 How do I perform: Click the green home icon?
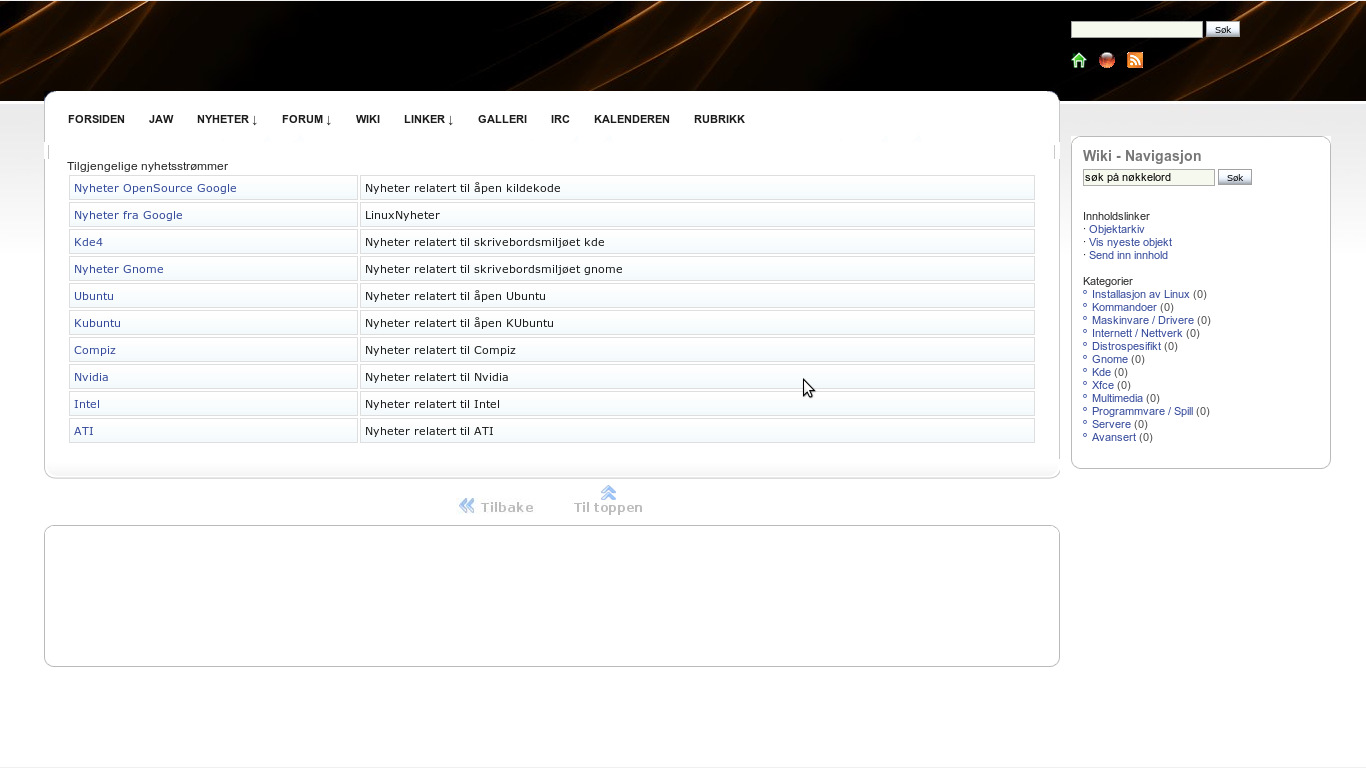(x=1079, y=60)
